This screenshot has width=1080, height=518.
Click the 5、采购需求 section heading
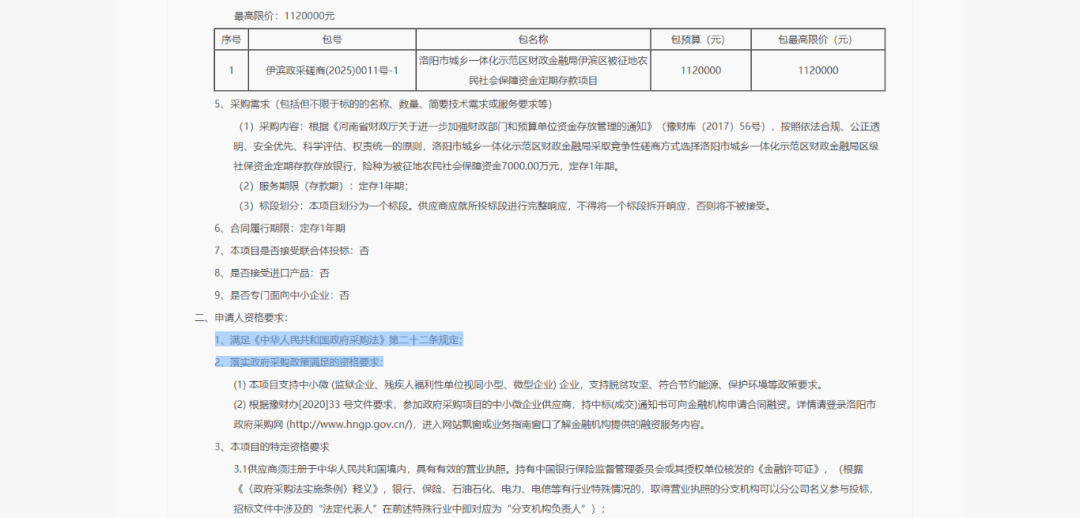[x=381, y=104]
